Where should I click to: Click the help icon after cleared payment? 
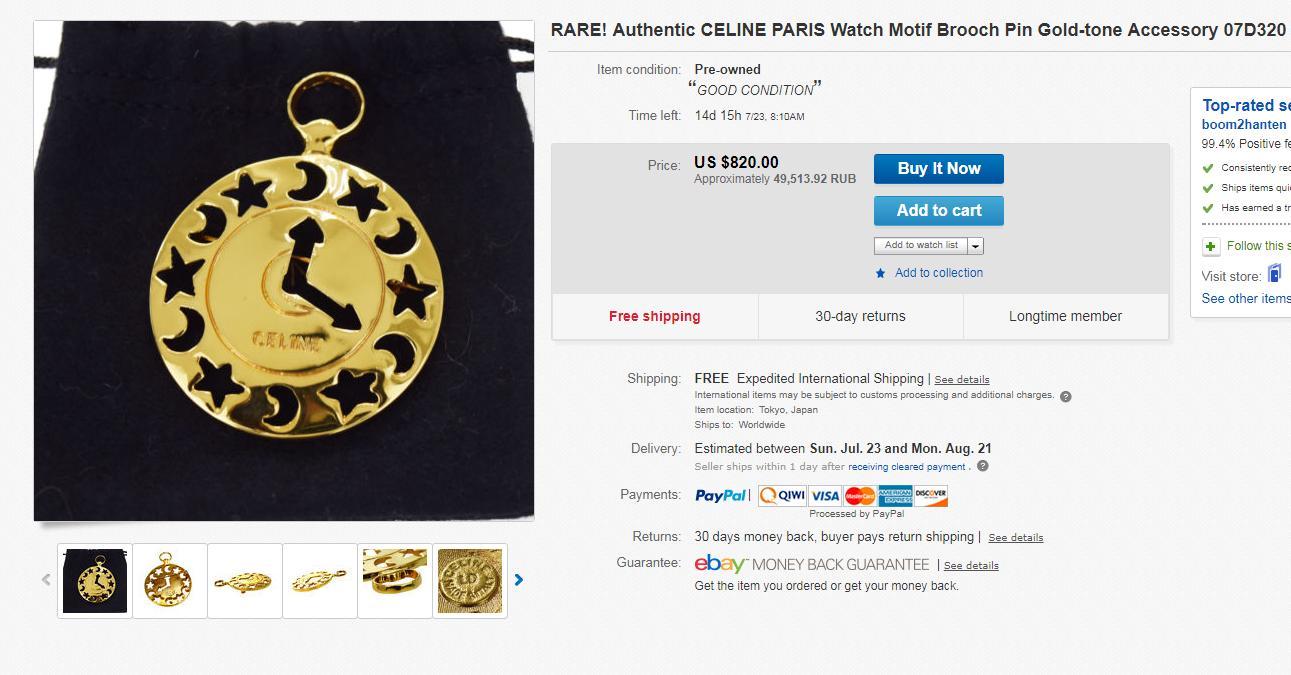982,466
